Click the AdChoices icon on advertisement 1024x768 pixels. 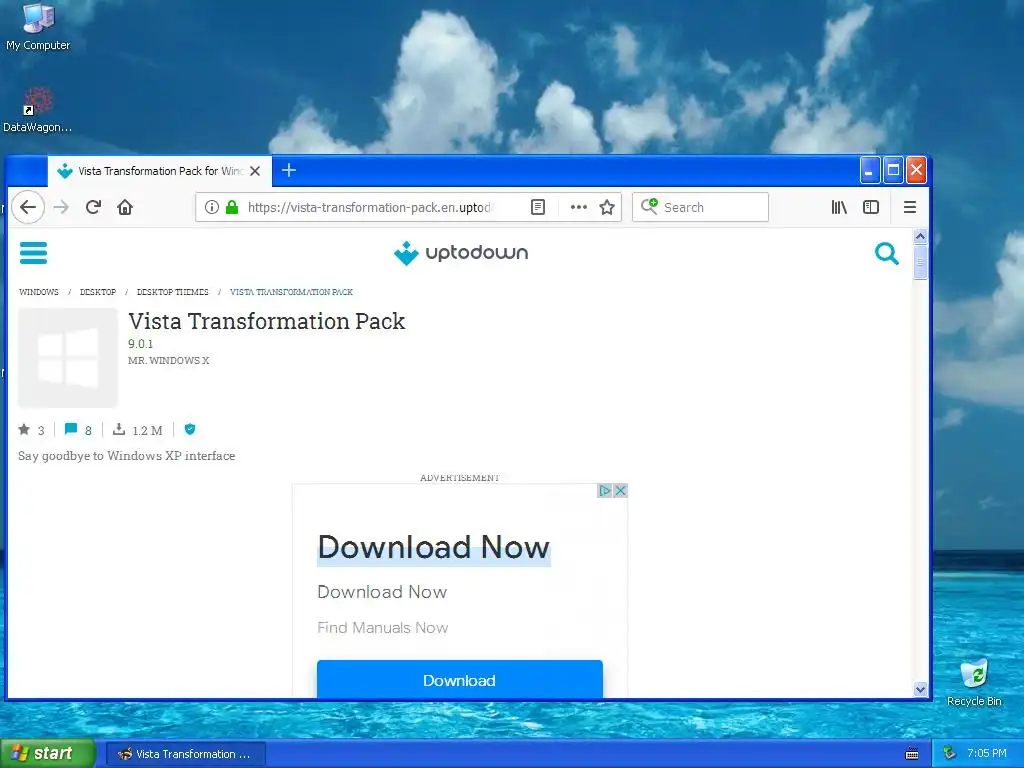click(605, 490)
